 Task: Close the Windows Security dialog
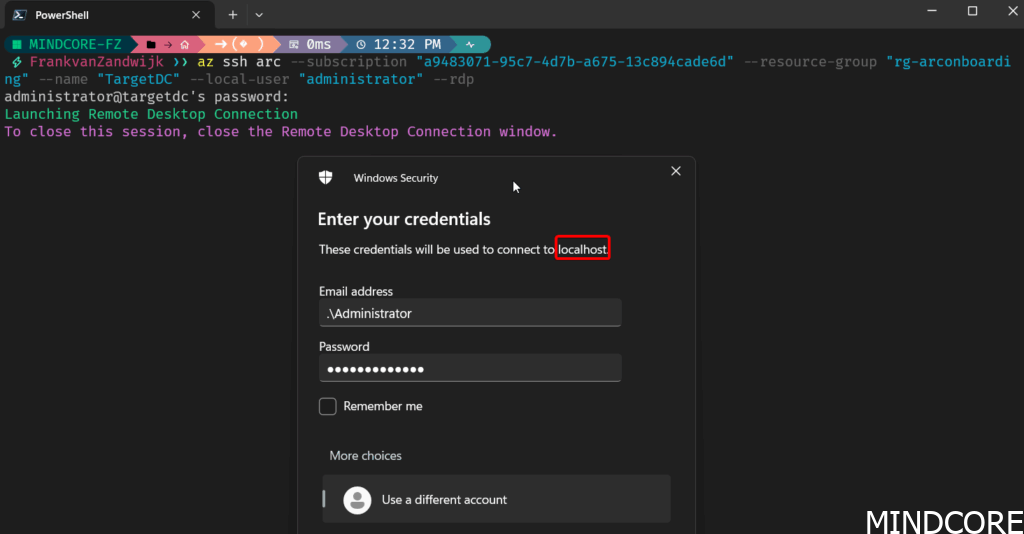(676, 171)
